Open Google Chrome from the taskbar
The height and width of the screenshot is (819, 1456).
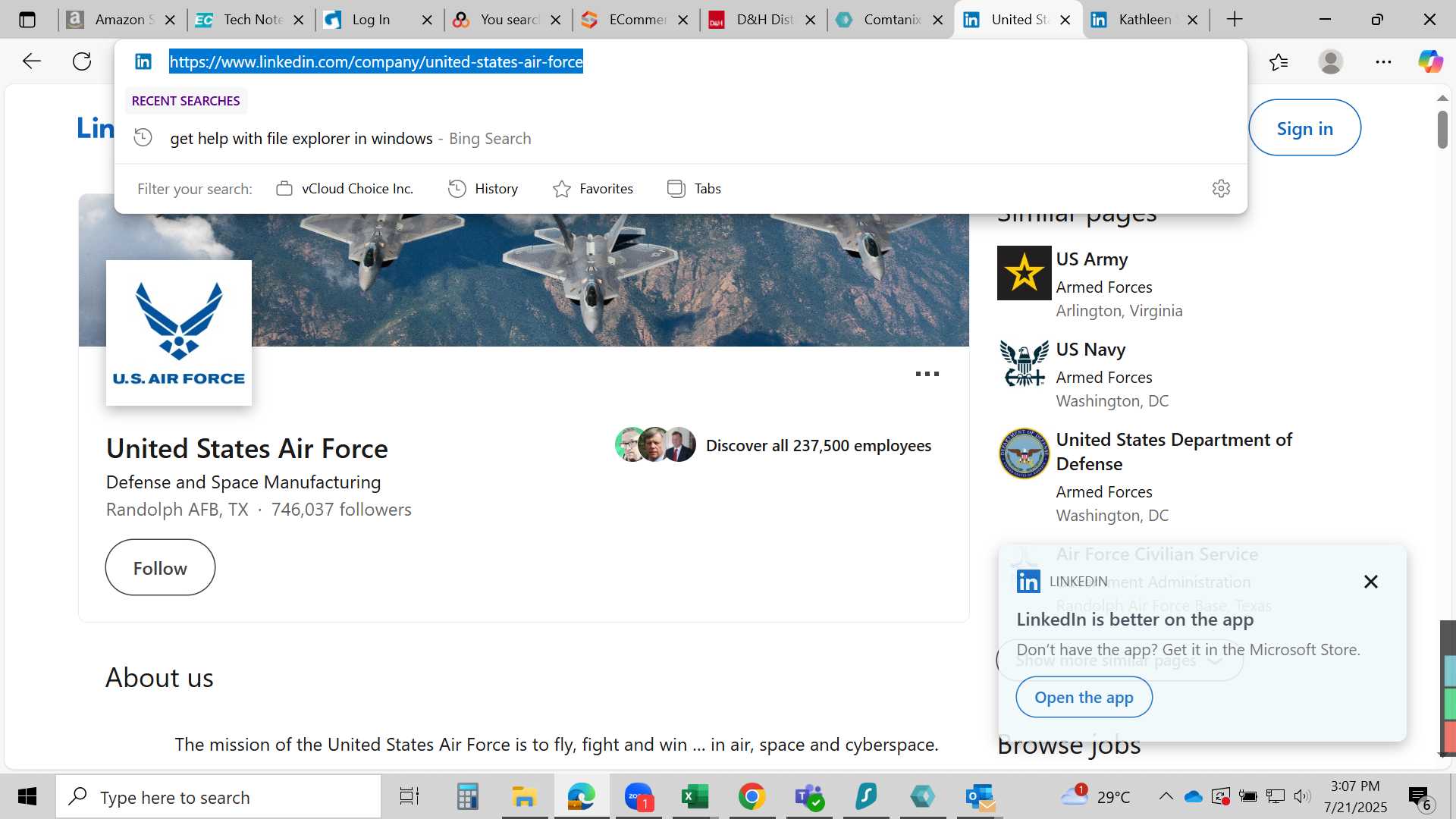click(752, 796)
